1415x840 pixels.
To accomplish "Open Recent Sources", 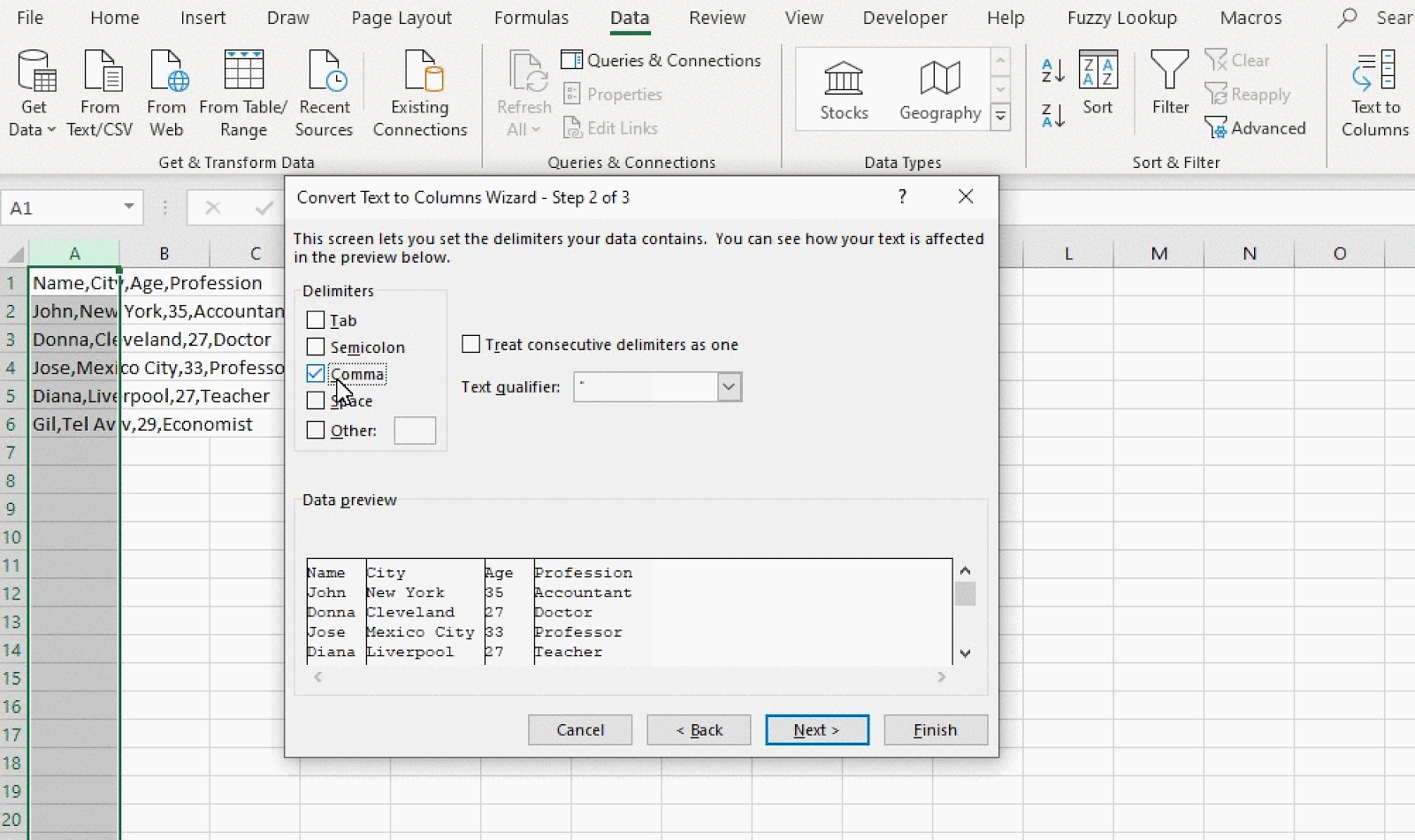I will pyautogui.click(x=324, y=94).
